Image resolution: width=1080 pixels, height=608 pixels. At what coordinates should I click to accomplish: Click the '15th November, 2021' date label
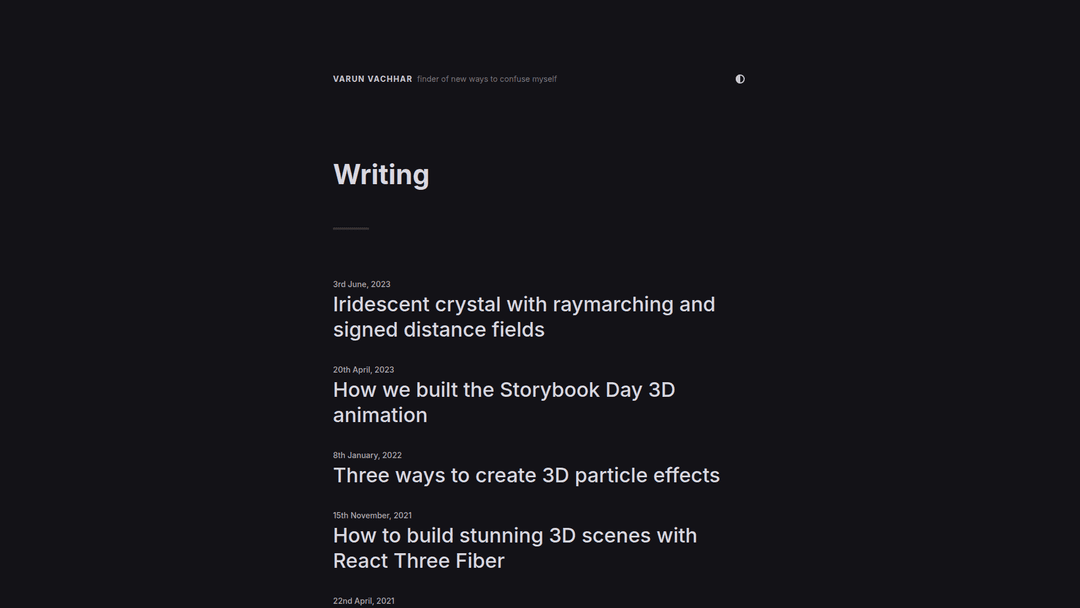(x=372, y=516)
